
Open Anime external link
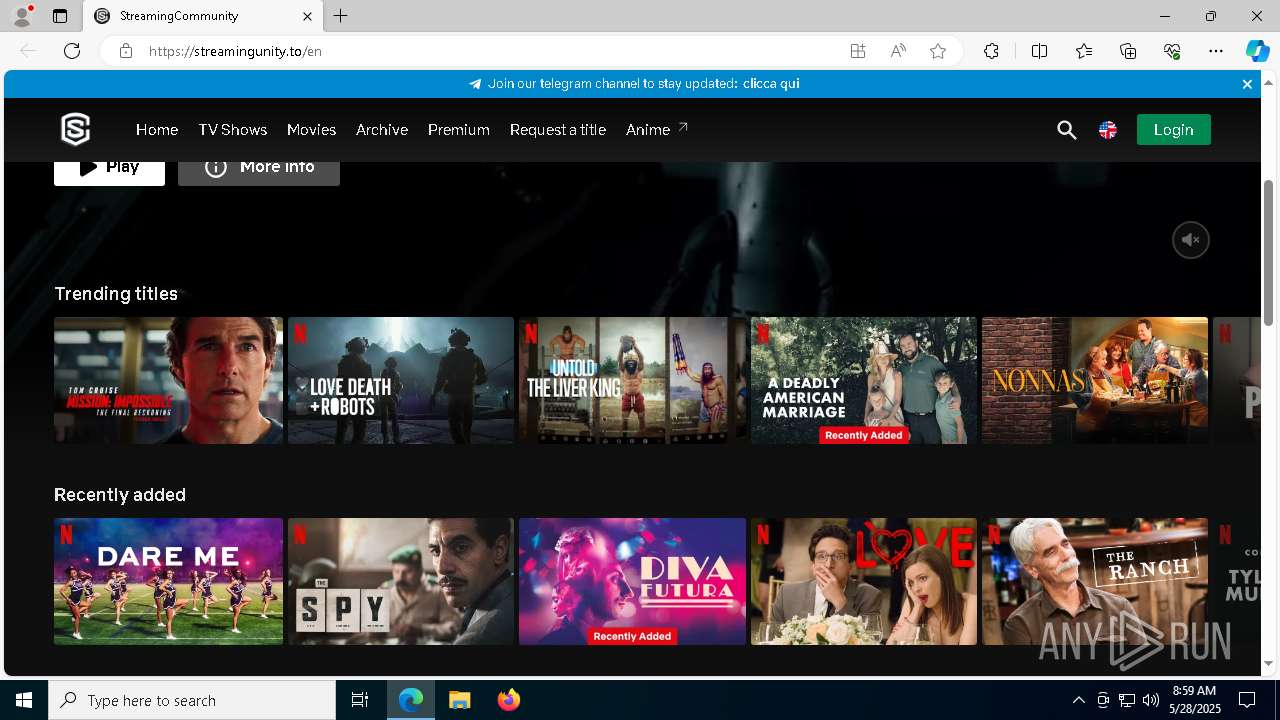(657, 130)
